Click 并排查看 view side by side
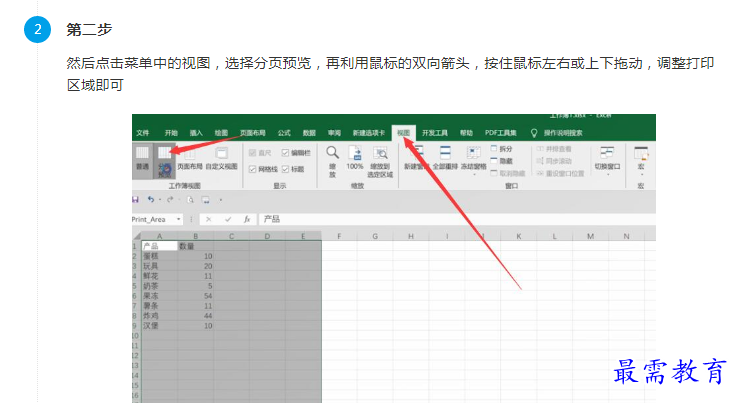Screen dimensions: 735x403 click(554, 149)
